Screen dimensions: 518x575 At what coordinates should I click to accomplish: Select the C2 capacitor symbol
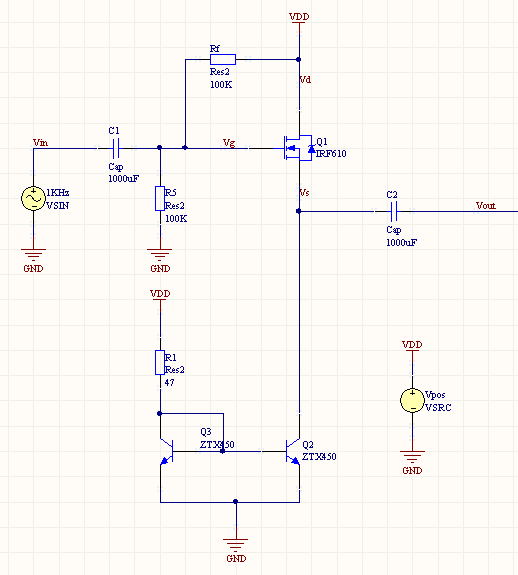(394, 211)
